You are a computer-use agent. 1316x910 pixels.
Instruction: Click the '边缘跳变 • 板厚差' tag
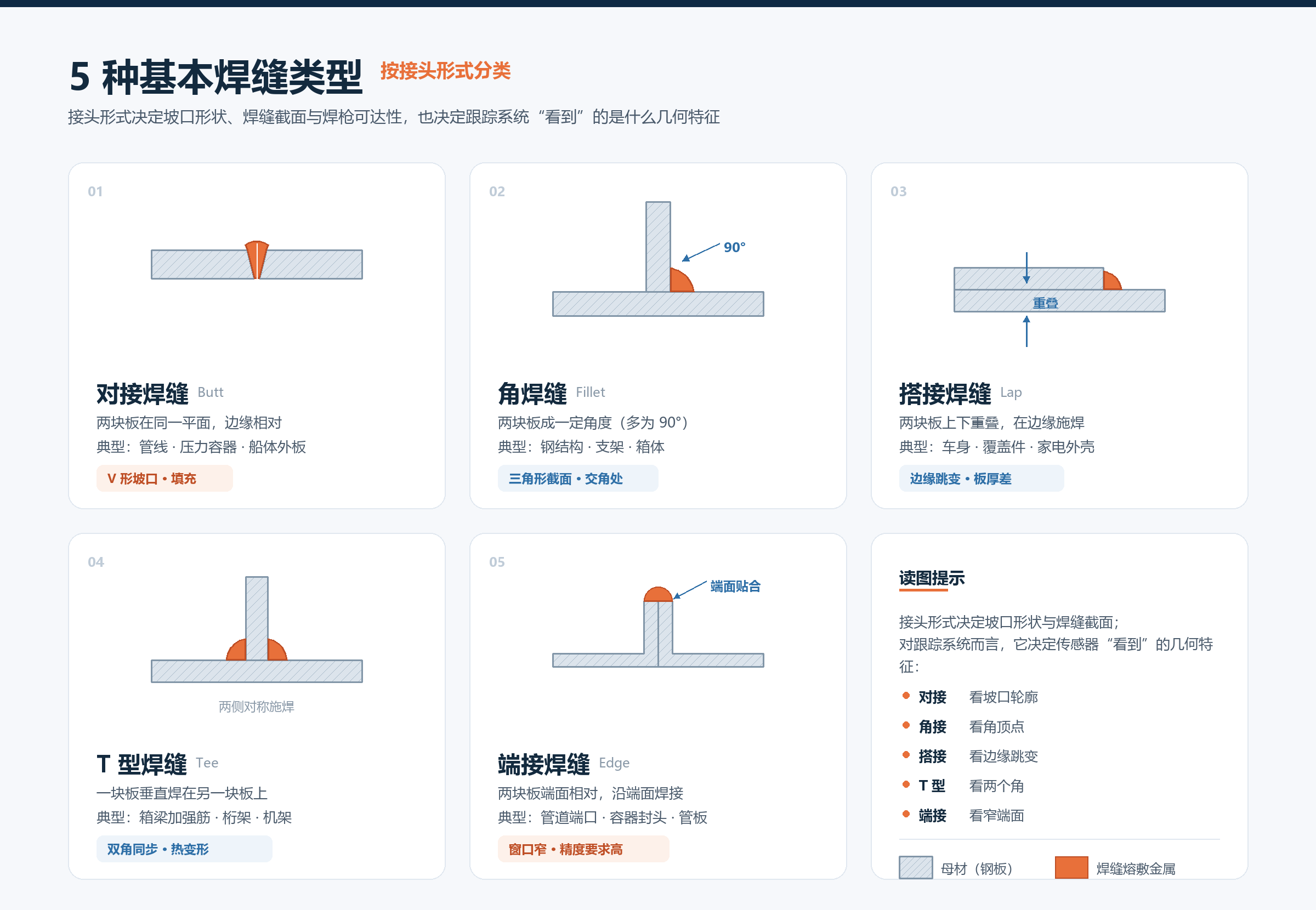(982, 479)
